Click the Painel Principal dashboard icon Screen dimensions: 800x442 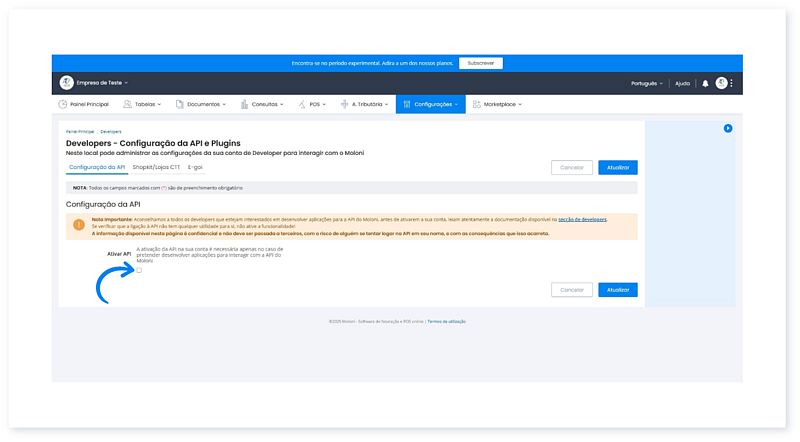pos(63,104)
